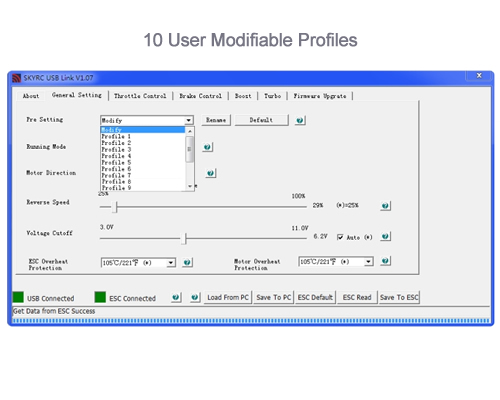Click Load From PC button
Viewport: 500px width, 400px height.
(228, 297)
